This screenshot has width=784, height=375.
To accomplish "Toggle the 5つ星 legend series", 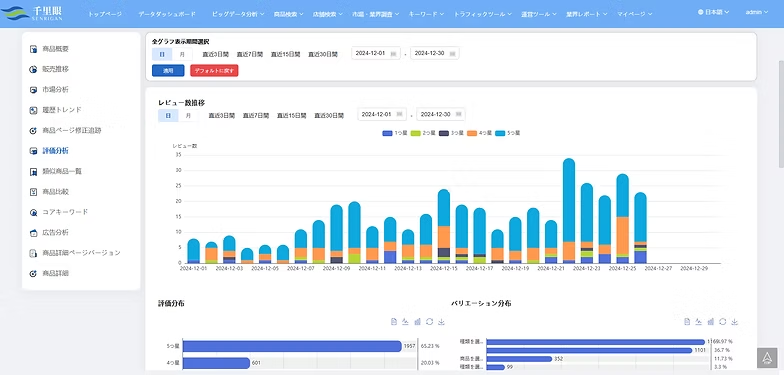I will click(x=508, y=134).
